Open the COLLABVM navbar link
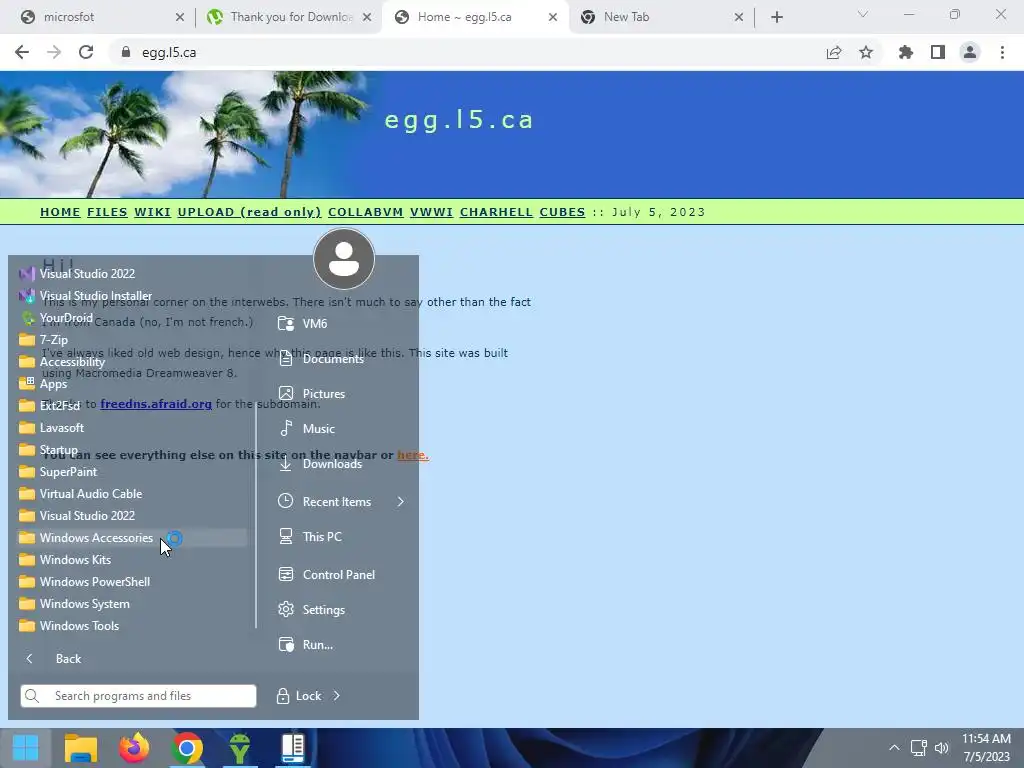 pyautogui.click(x=366, y=212)
